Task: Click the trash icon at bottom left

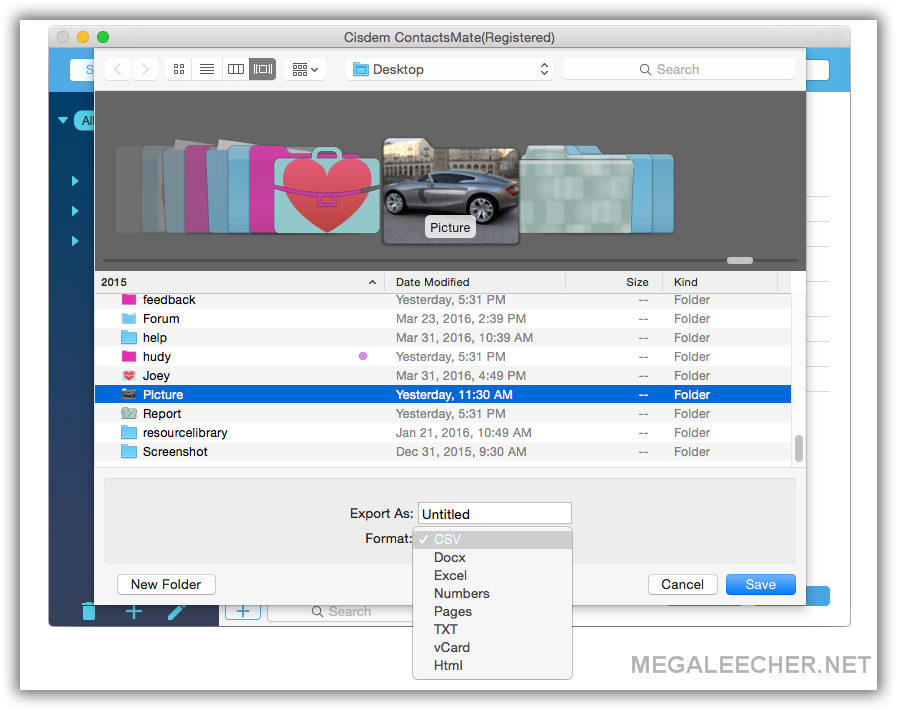Action: pos(89,611)
